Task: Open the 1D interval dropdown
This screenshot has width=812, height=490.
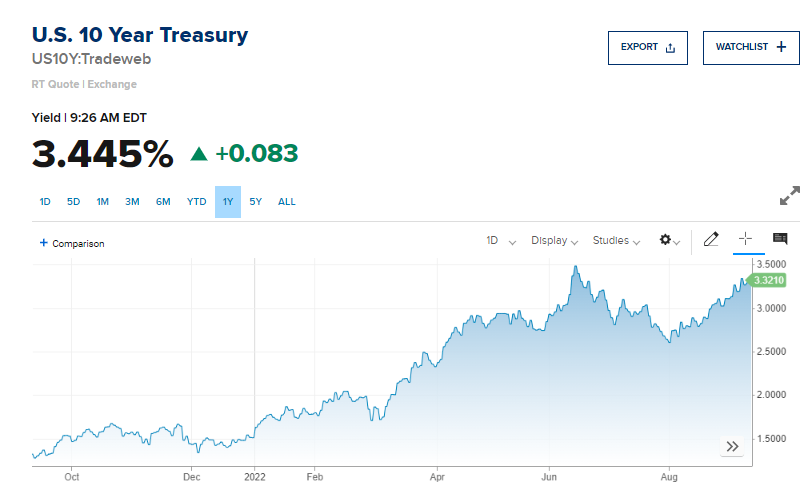Action: (x=501, y=241)
